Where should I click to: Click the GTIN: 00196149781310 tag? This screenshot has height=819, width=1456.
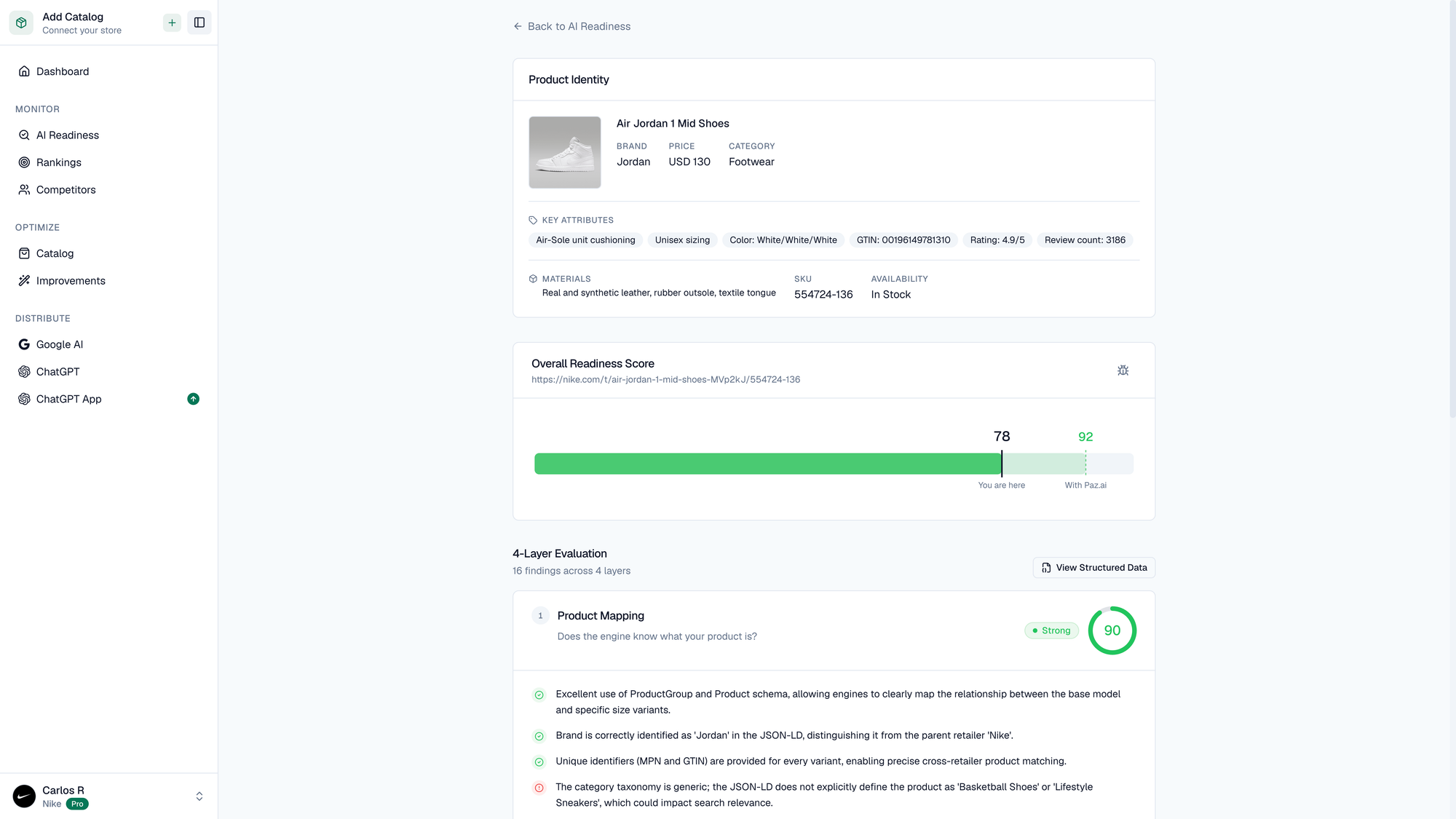903,240
